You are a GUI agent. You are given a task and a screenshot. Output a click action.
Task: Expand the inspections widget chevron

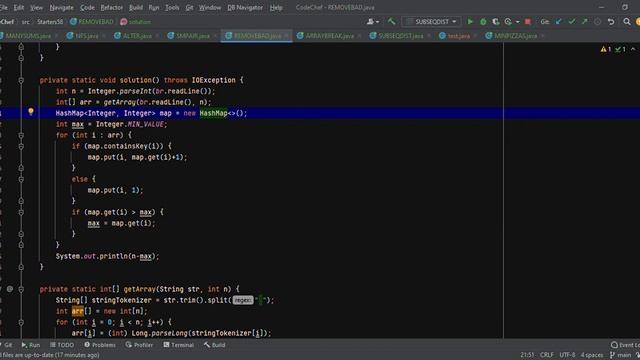click(x=633, y=49)
